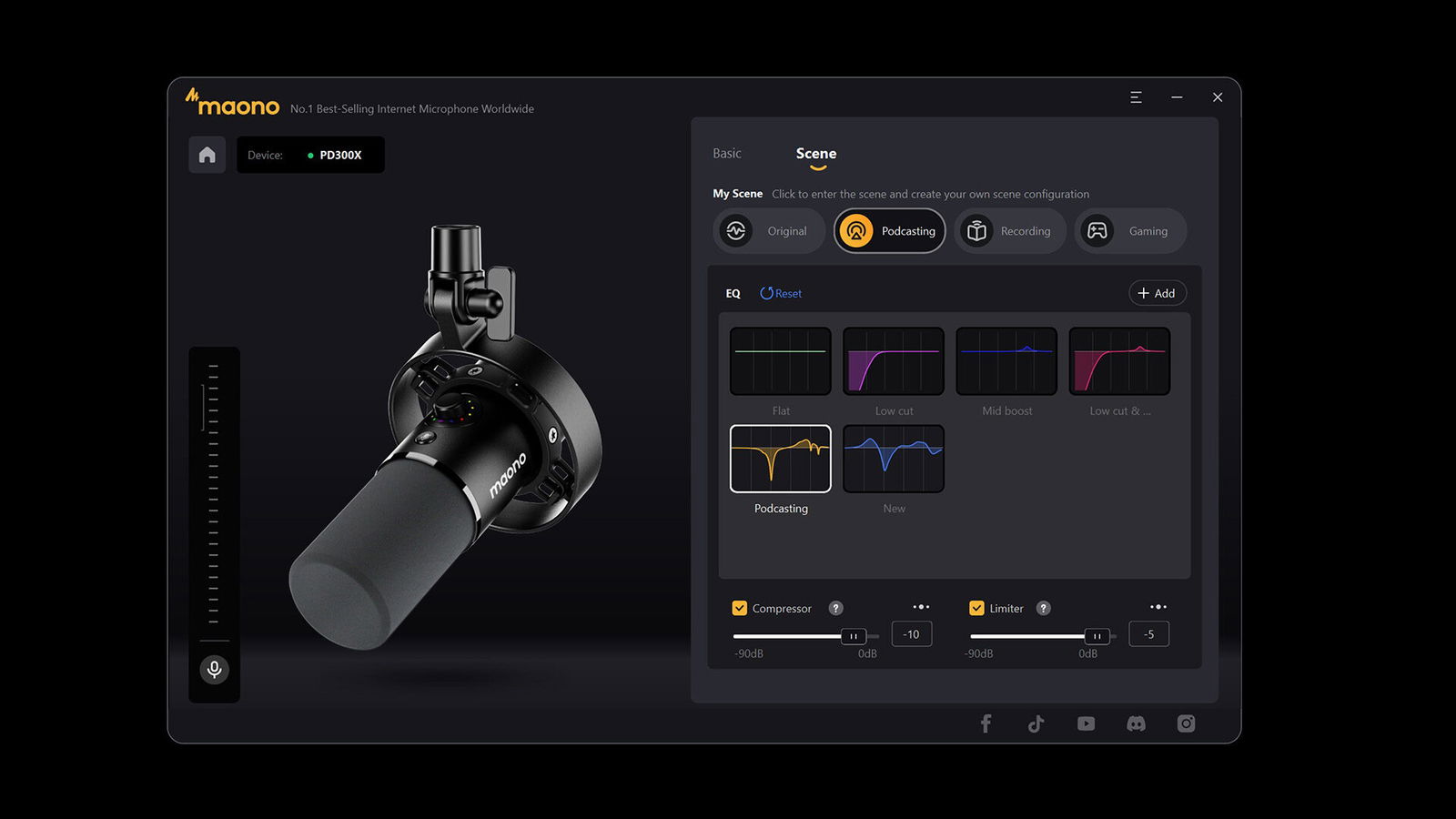Image resolution: width=1456 pixels, height=819 pixels.
Task: Click the Compressor threshold slider handle
Action: pos(853,636)
